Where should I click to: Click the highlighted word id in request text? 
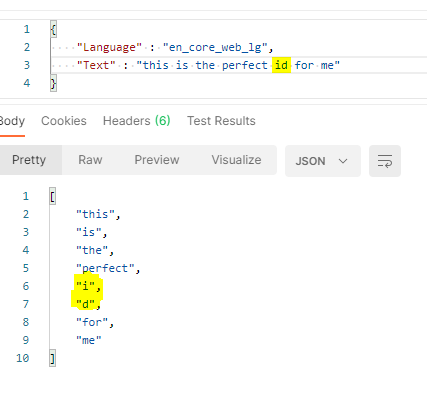click(x=281, y=65)
